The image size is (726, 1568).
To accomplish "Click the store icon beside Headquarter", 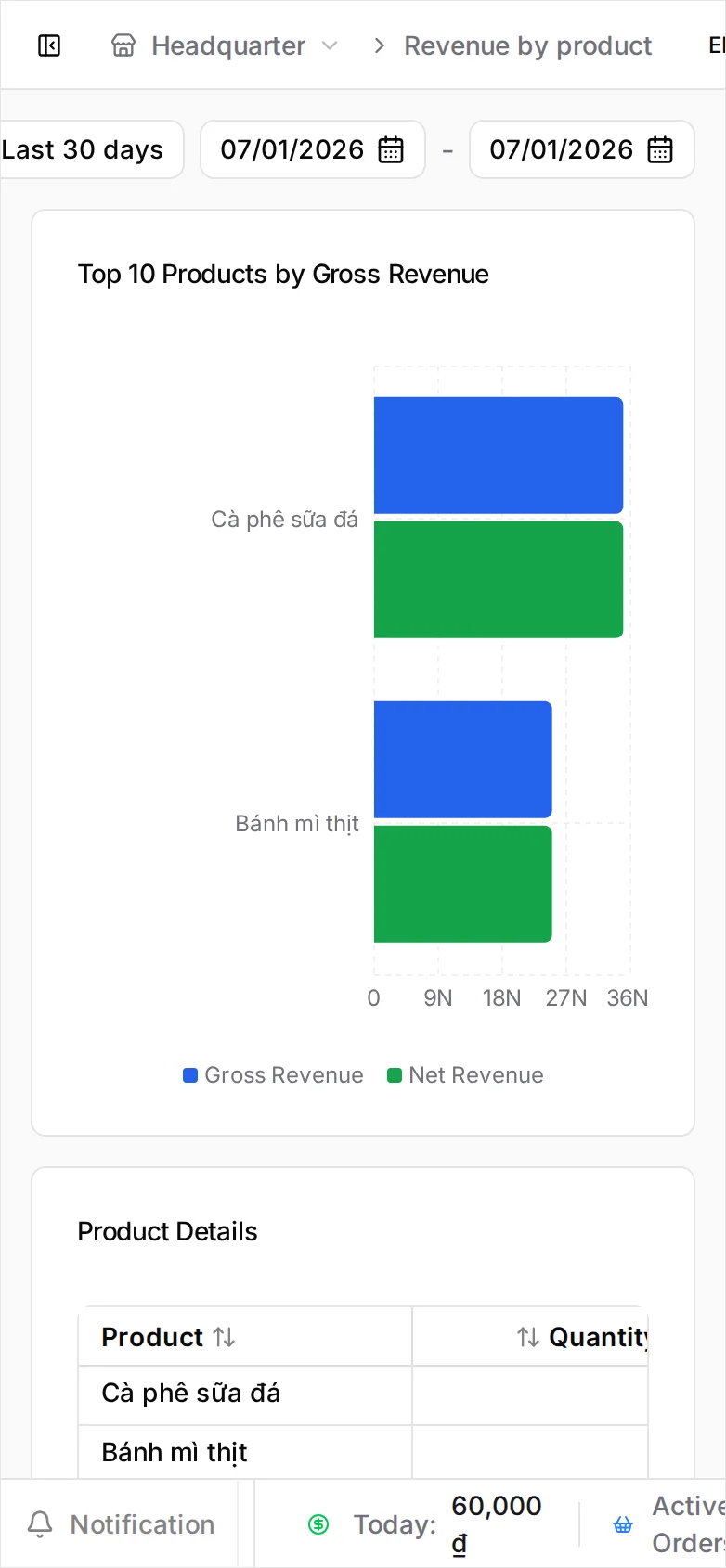I will (123, 45).
